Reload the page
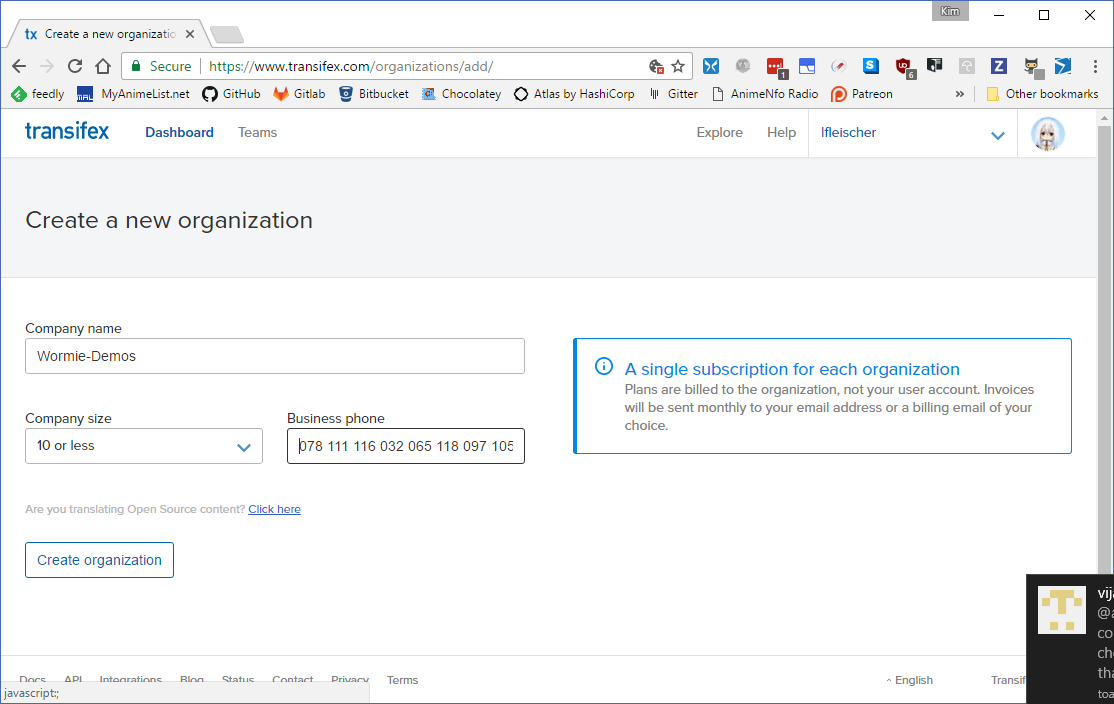 [x=75, y=66]
